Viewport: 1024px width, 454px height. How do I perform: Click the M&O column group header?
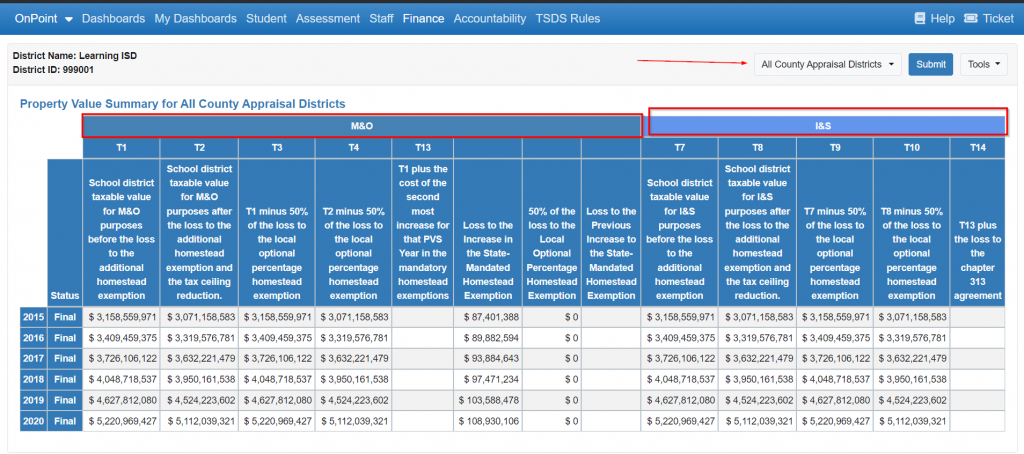point(362,126)
